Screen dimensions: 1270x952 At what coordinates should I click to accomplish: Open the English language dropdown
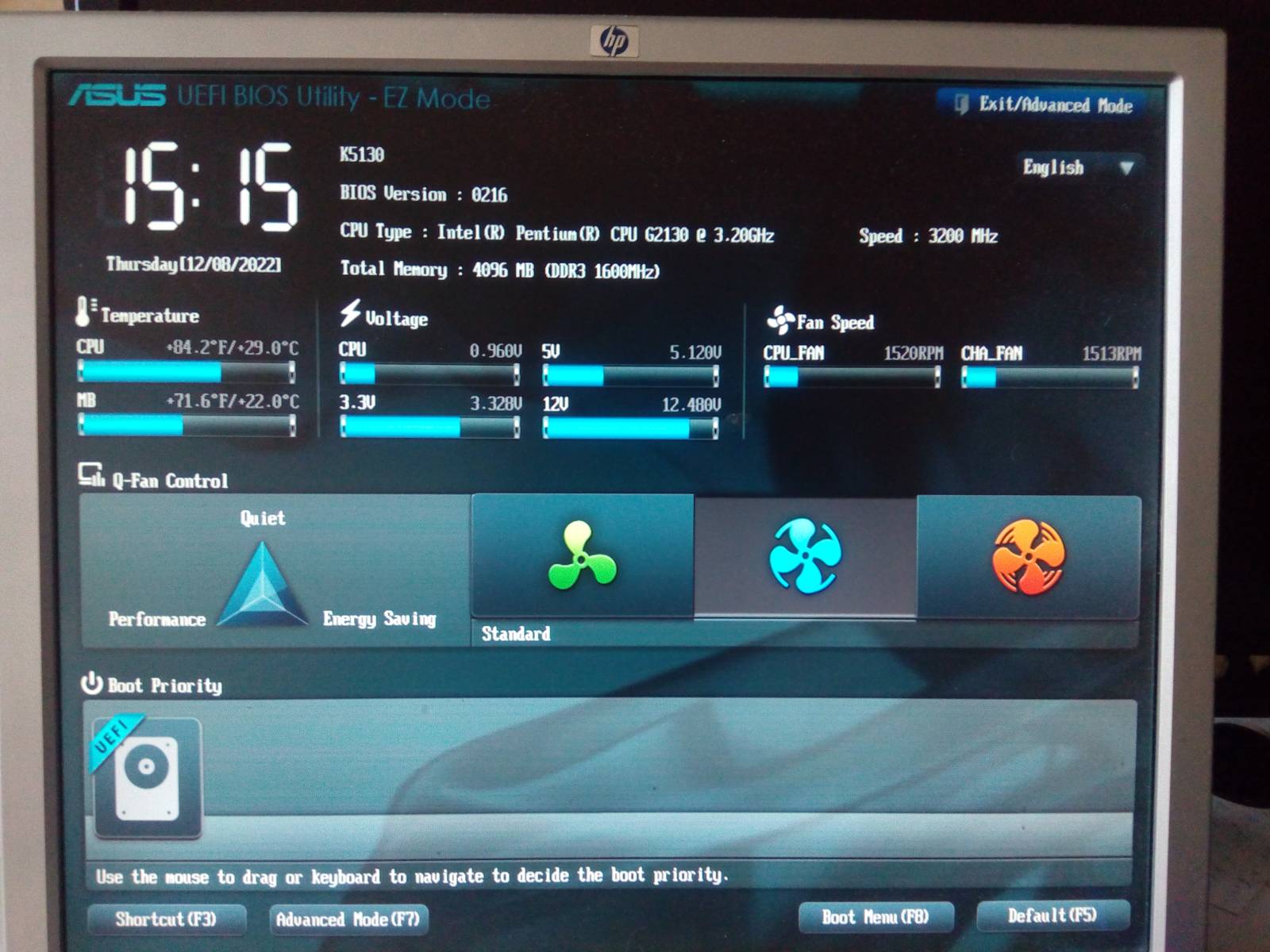click(1079, 167)
